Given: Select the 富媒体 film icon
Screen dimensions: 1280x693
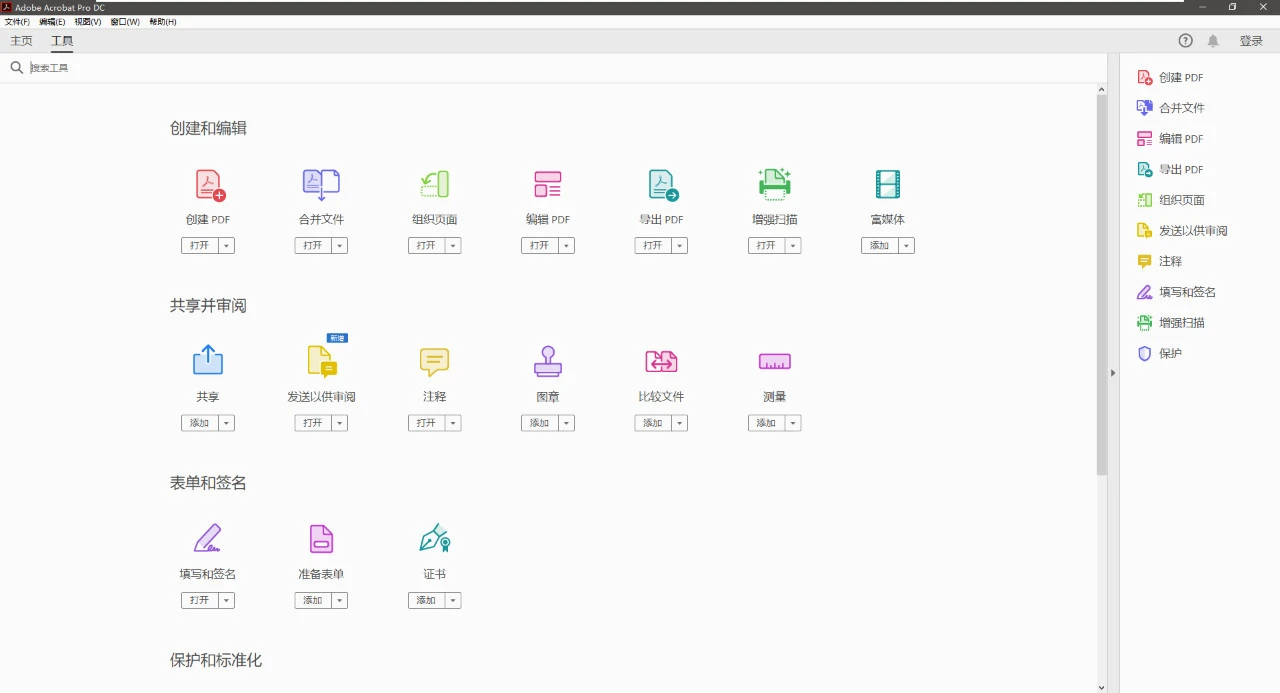Looking at the screenshot, I should 887,185.
